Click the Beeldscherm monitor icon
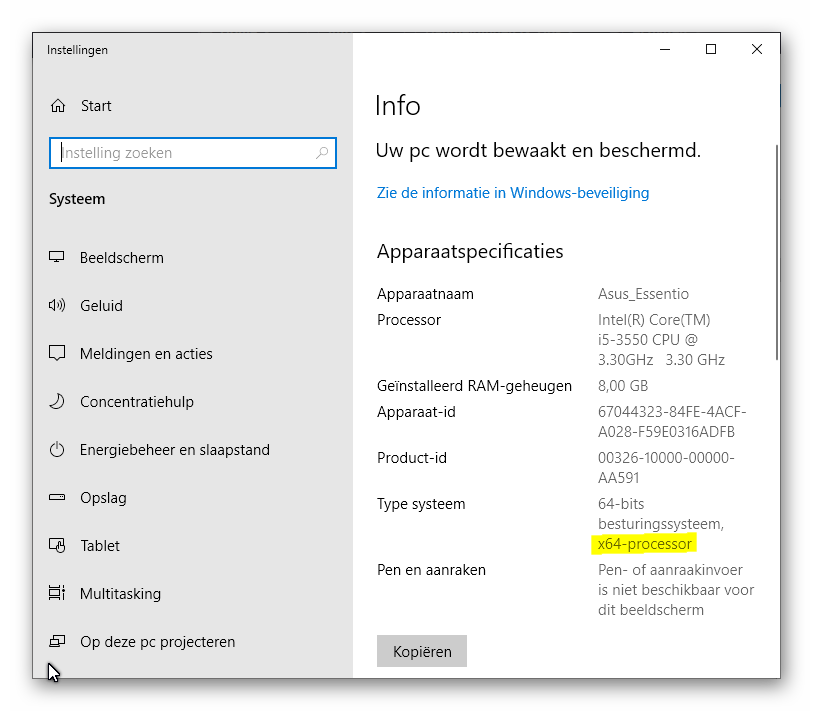The width and height of the screenshot is (813, 711). tap(57, 257)
